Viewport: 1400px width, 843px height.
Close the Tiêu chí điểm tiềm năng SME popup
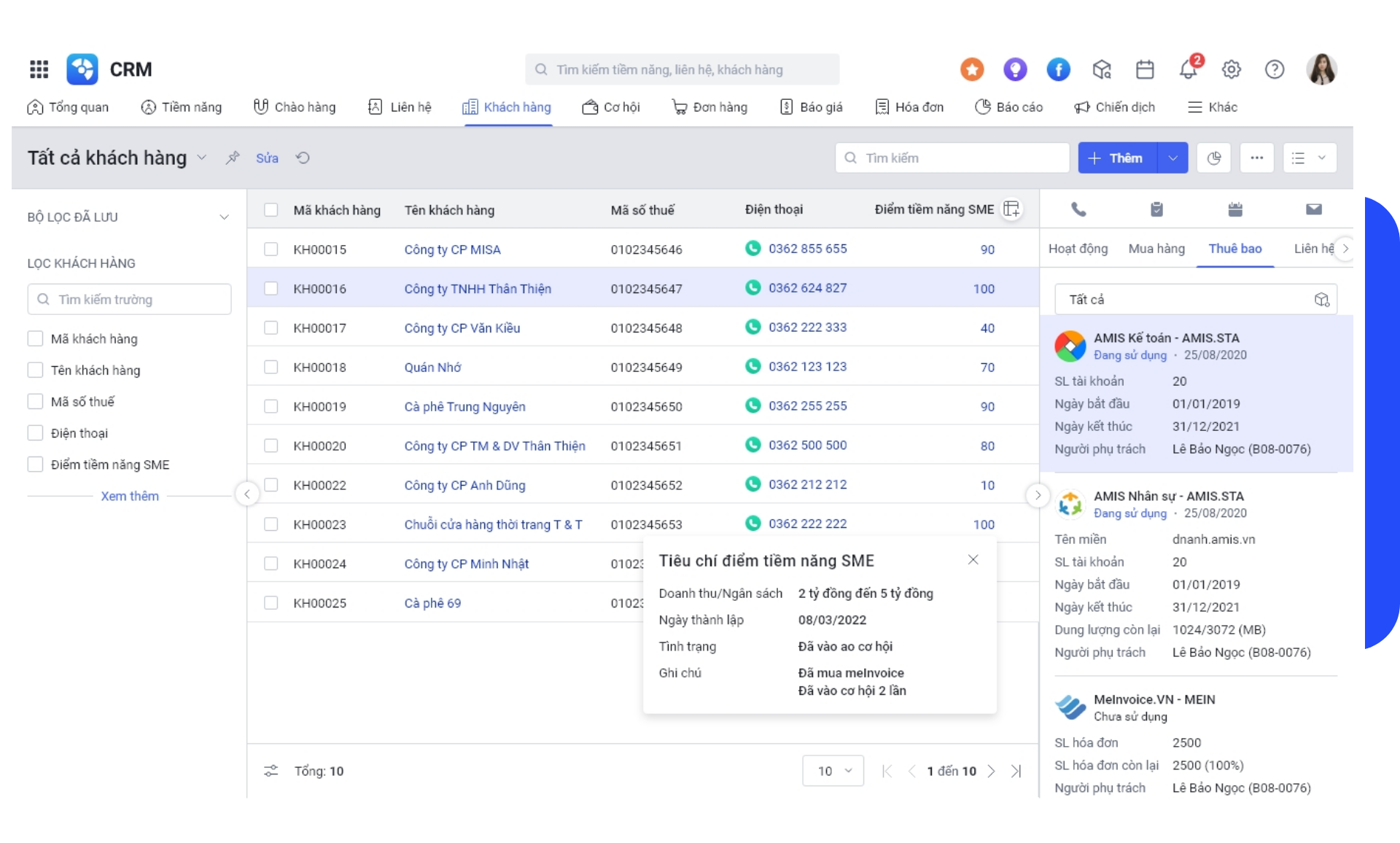[973, 559]
